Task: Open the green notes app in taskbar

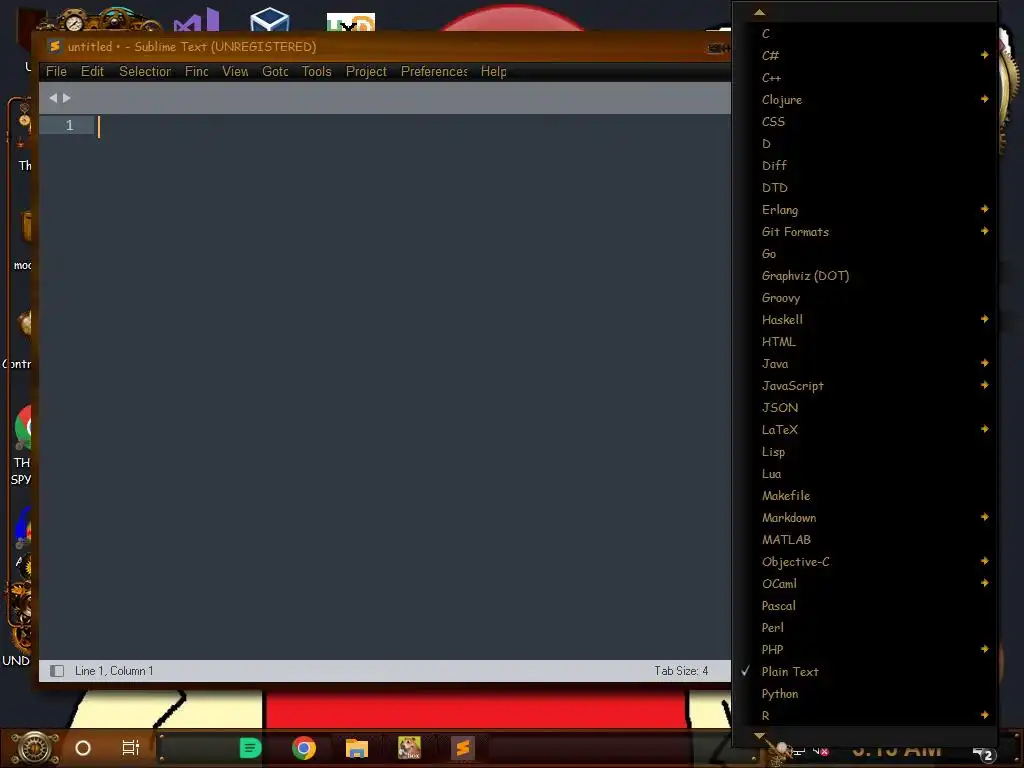Action: coord(250,748)
